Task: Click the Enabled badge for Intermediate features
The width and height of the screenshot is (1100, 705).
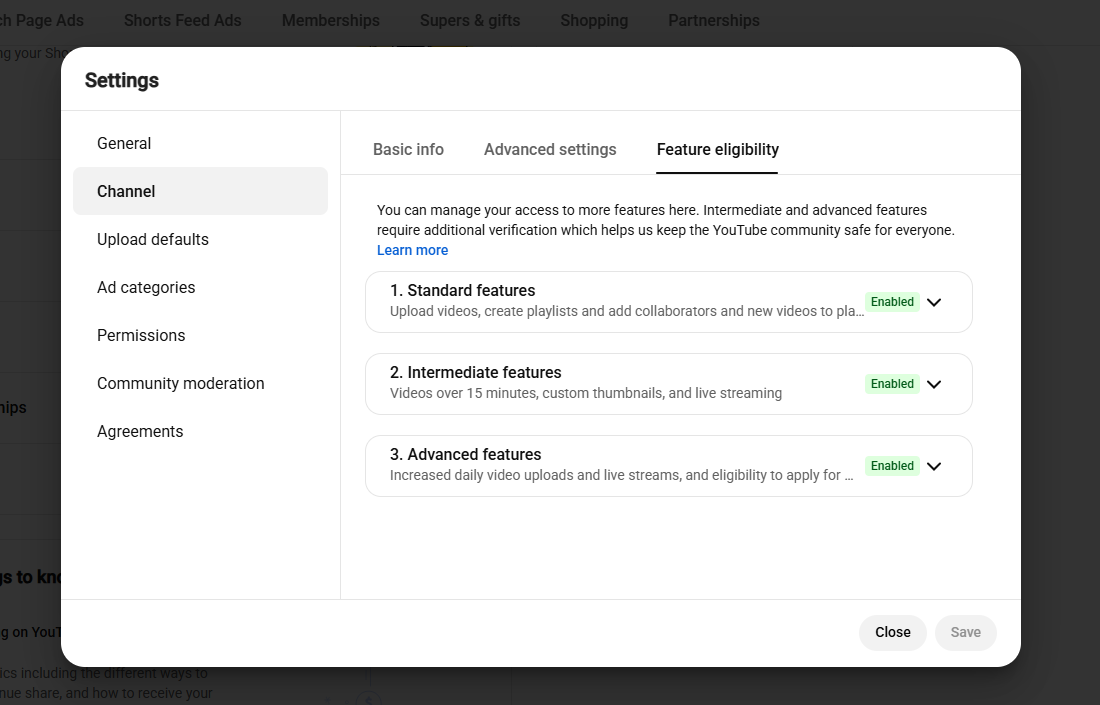Action: pos(892,384)
